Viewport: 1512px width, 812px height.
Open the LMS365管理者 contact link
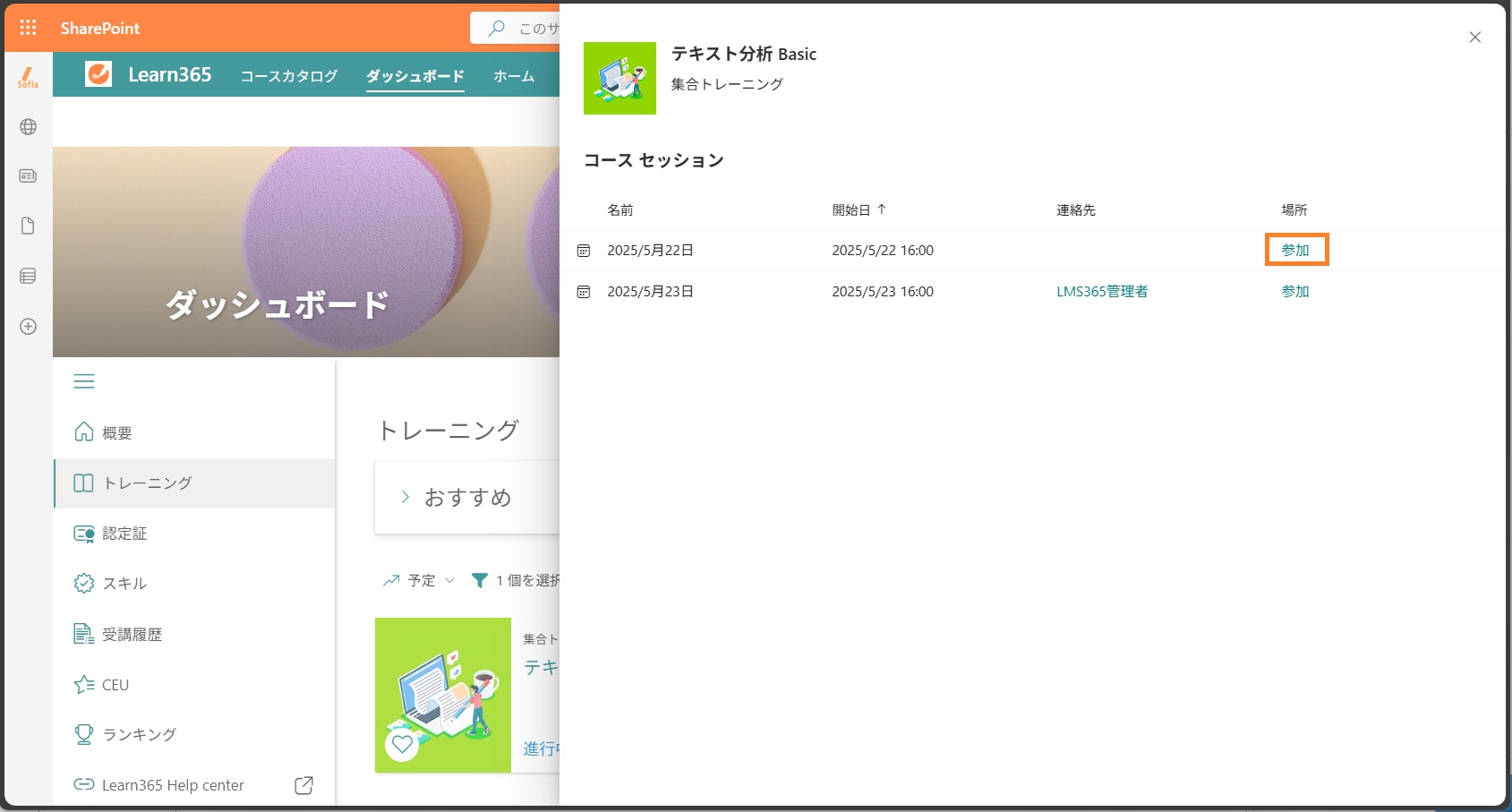[1102, 292]
